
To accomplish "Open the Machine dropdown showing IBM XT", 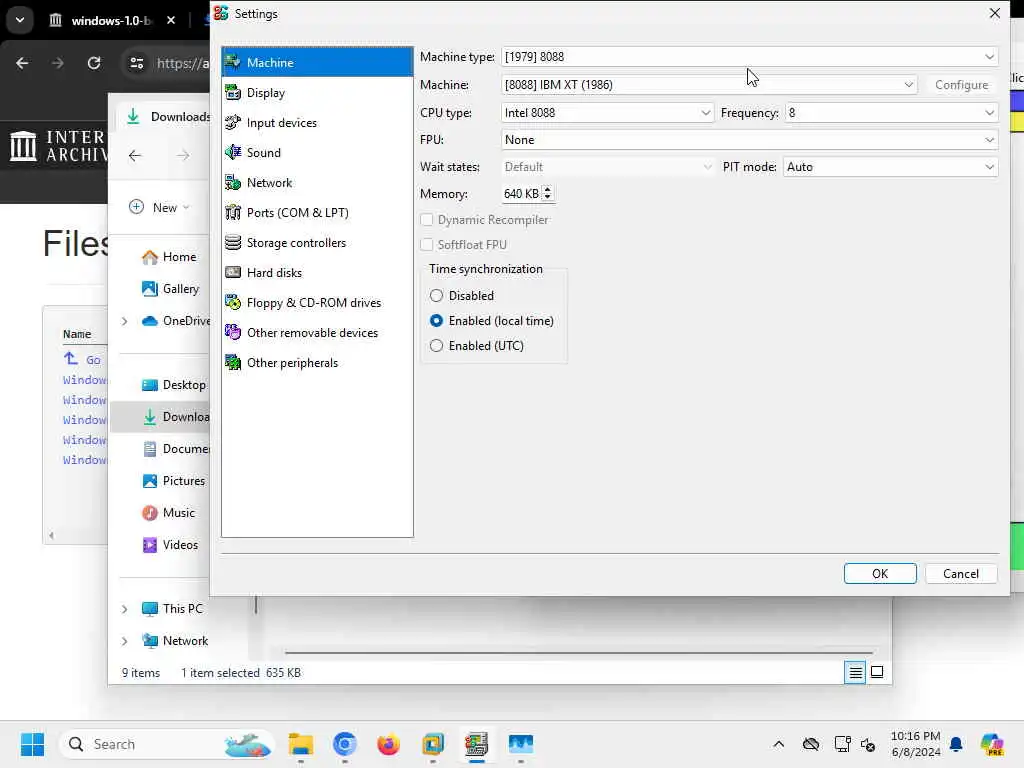I will point(709,85).
